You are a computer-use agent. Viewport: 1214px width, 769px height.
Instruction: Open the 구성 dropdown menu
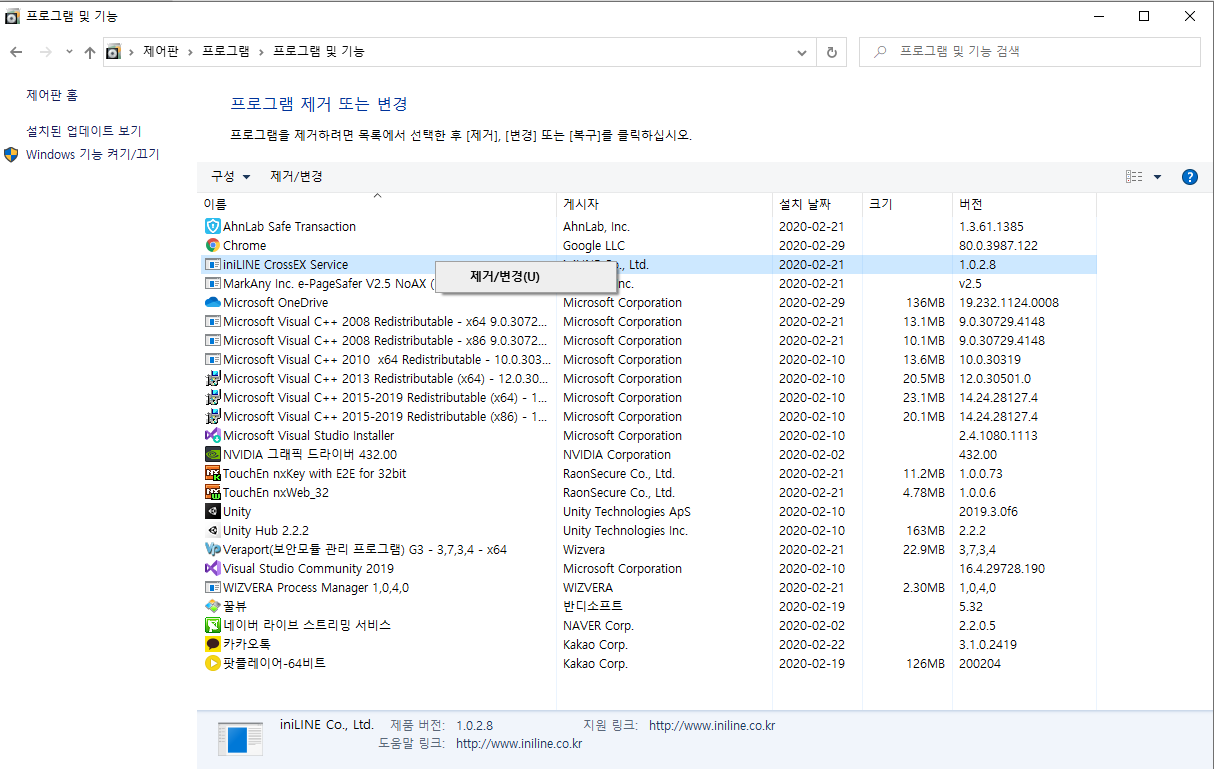click(230, 177)
